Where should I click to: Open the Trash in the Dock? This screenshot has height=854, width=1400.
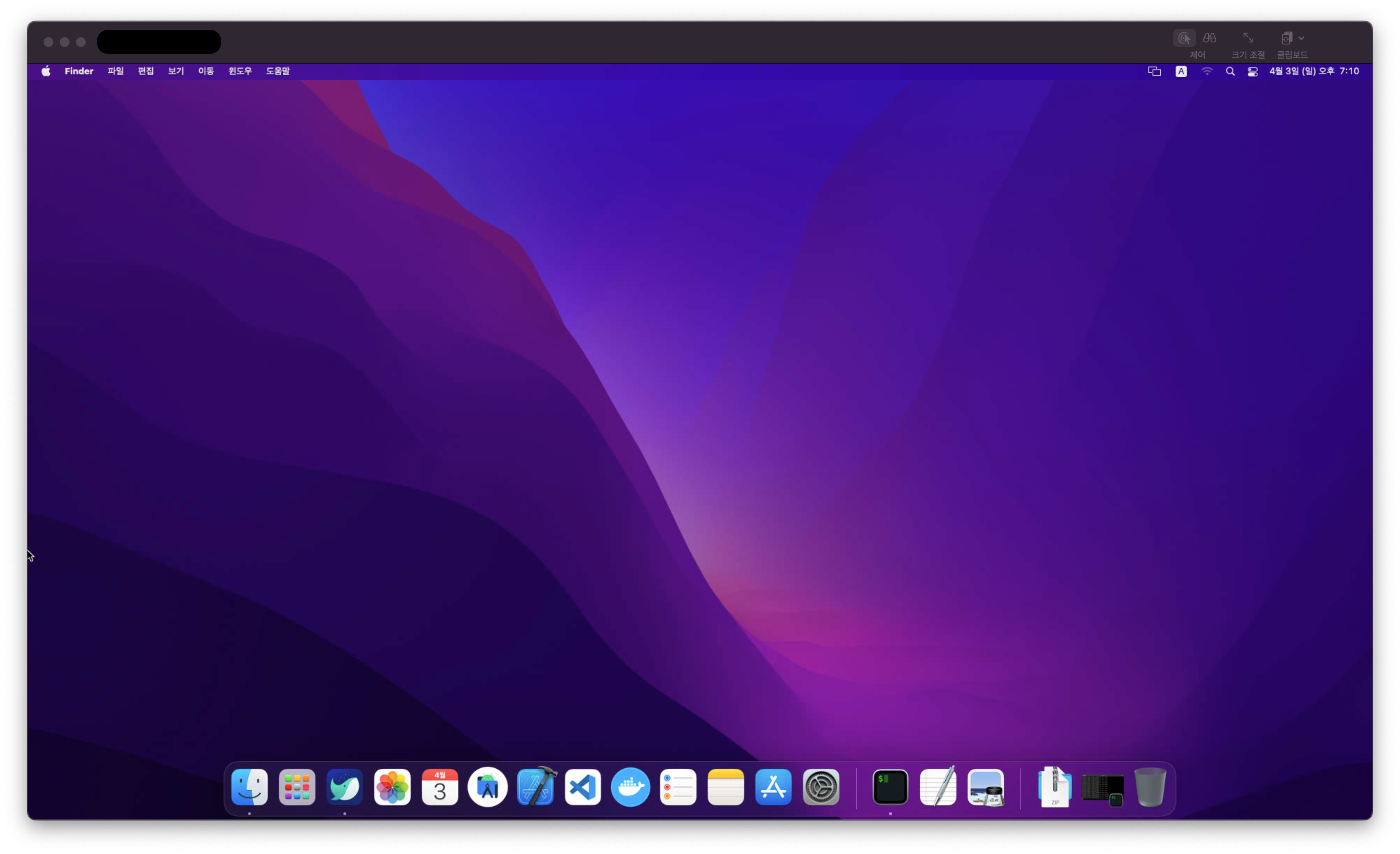pyautogui.click(x=1150, y=787)
